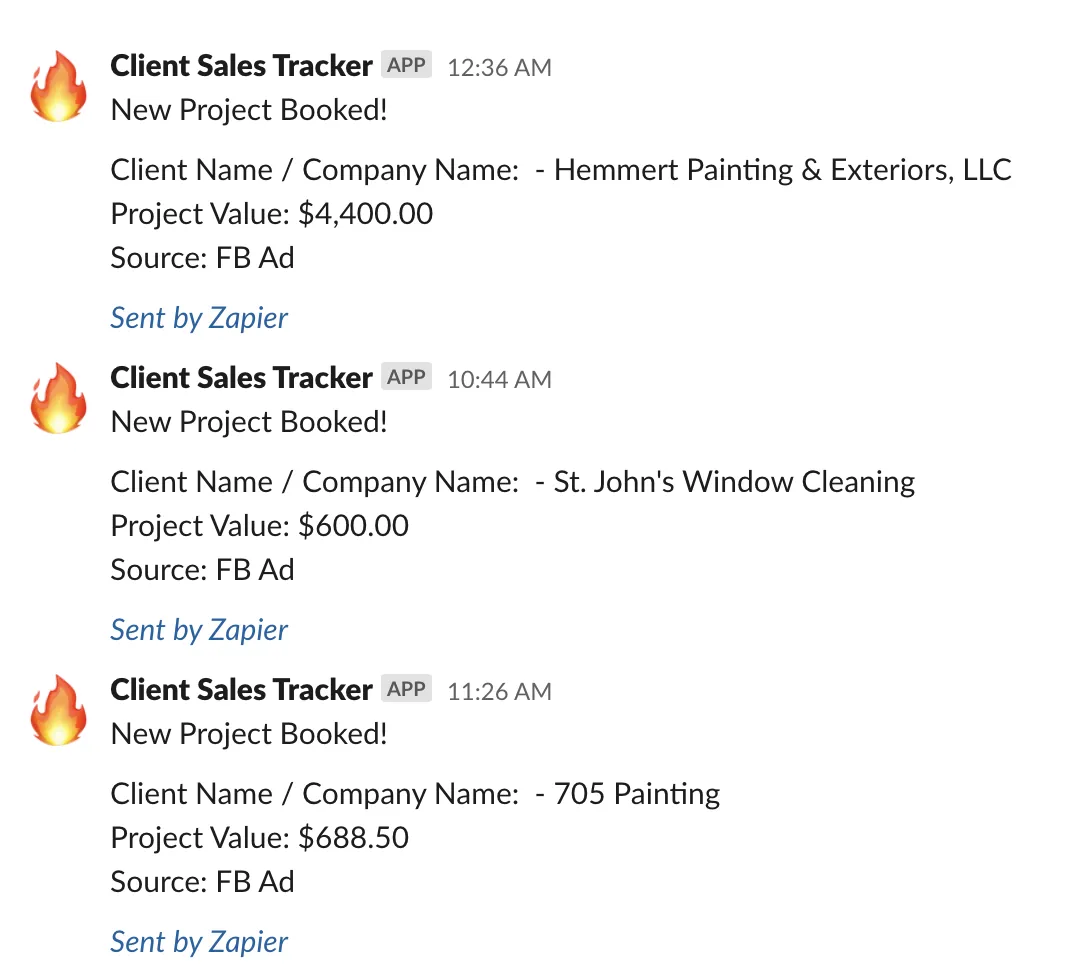Screen dimensions: 1084x972
Task: Click the 705 Painting client name
Action: 637,794
